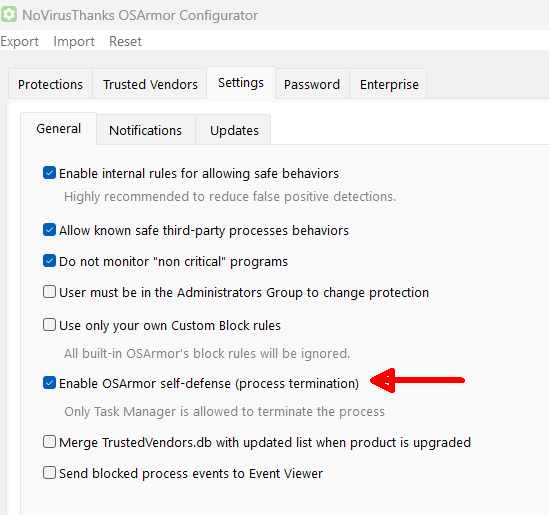The image size is (549, 515).
Task: Enable Merge TrustedVendors.db checkbox
Action: 49,442
